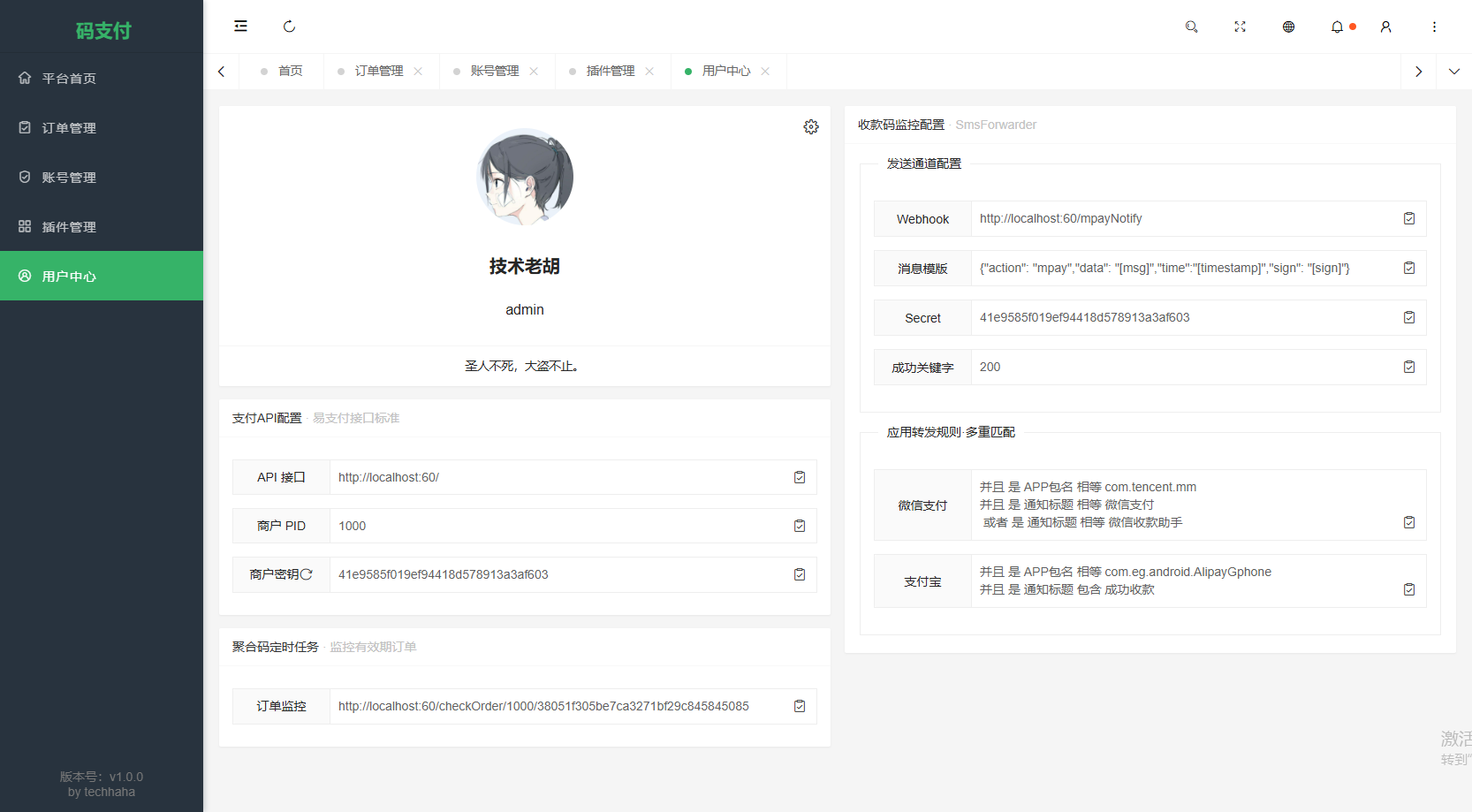Switch to the 首页 tab
The width and height of the screenshot is (1472, 812).
290,71
